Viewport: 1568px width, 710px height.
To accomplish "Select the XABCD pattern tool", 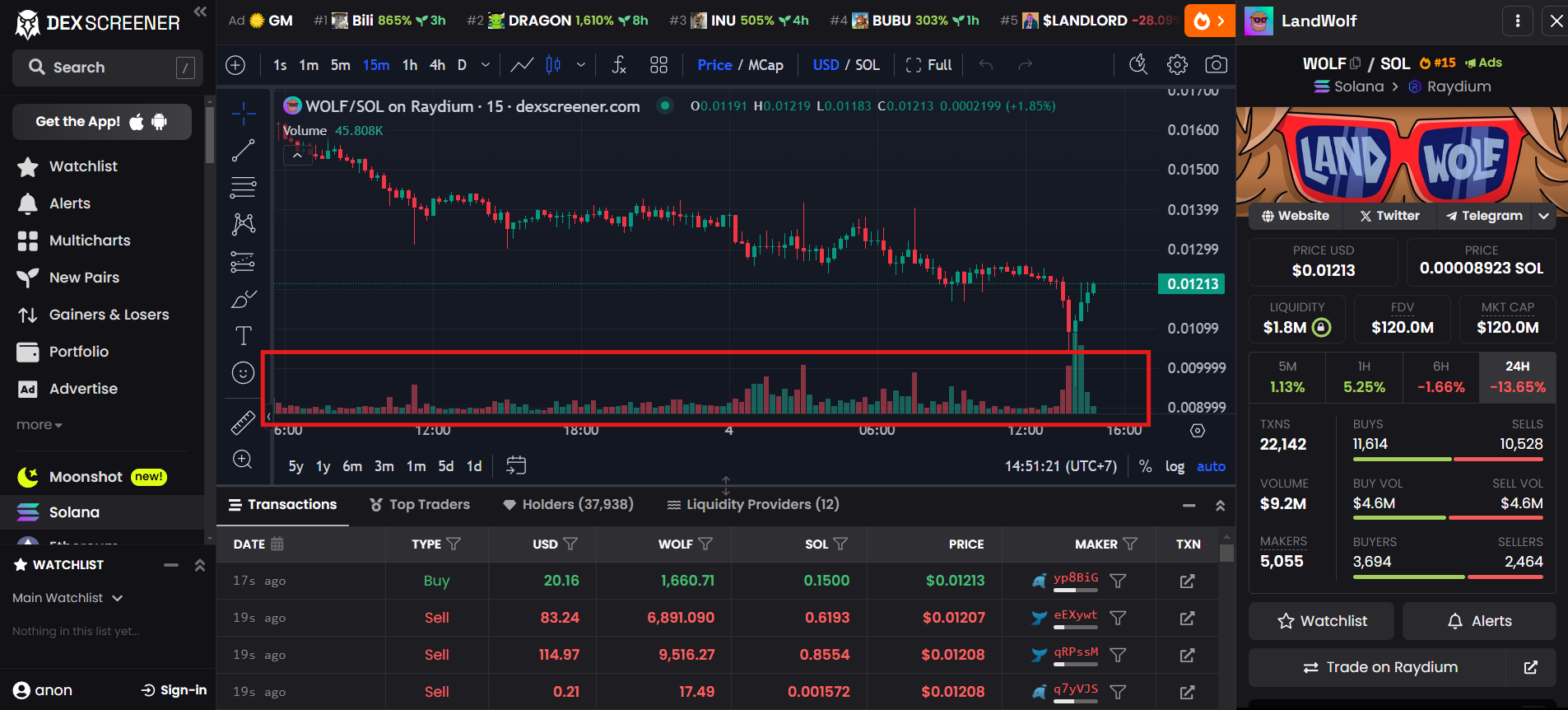I will [243, 224].
